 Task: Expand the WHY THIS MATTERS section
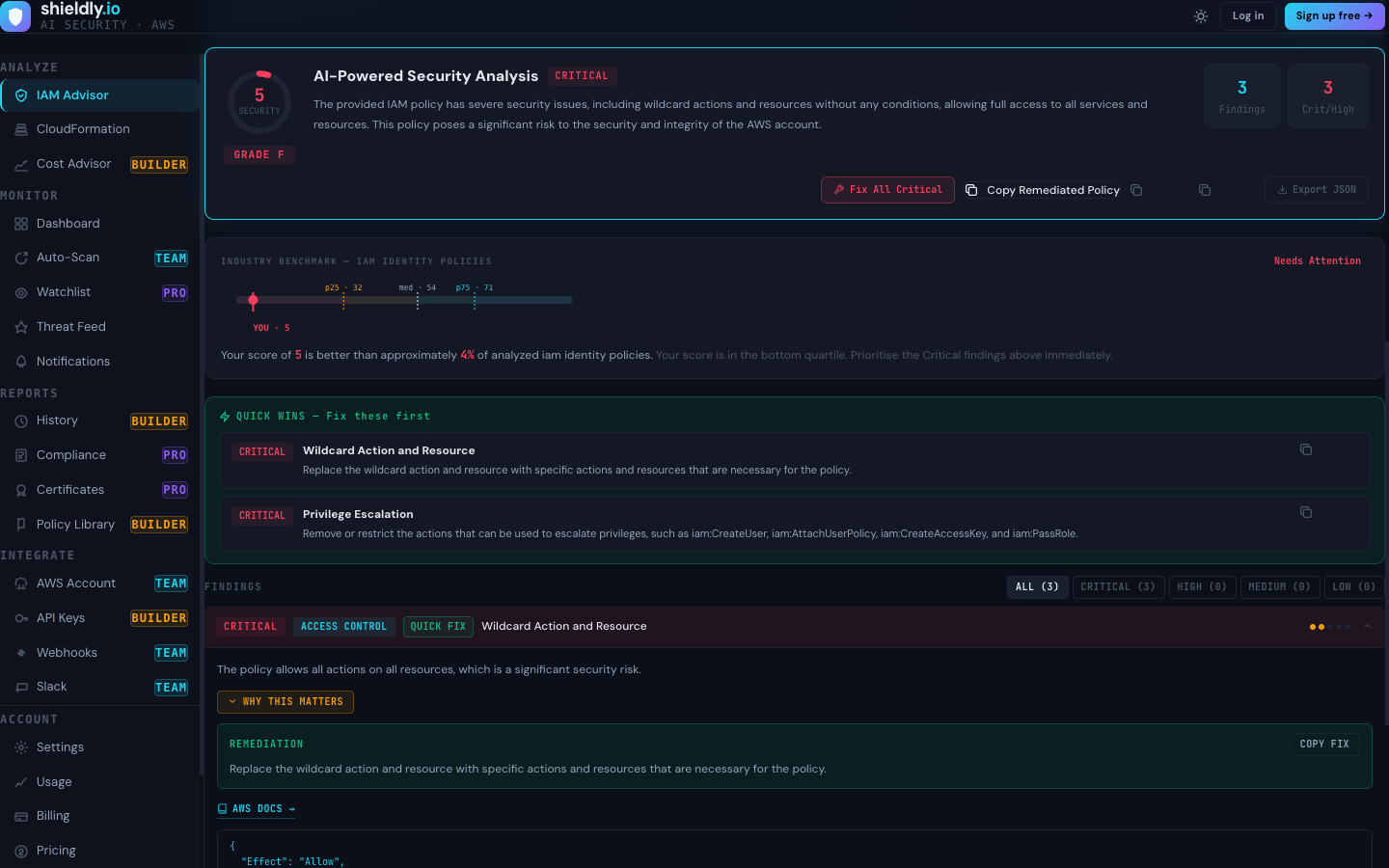[x=286, y=702]
